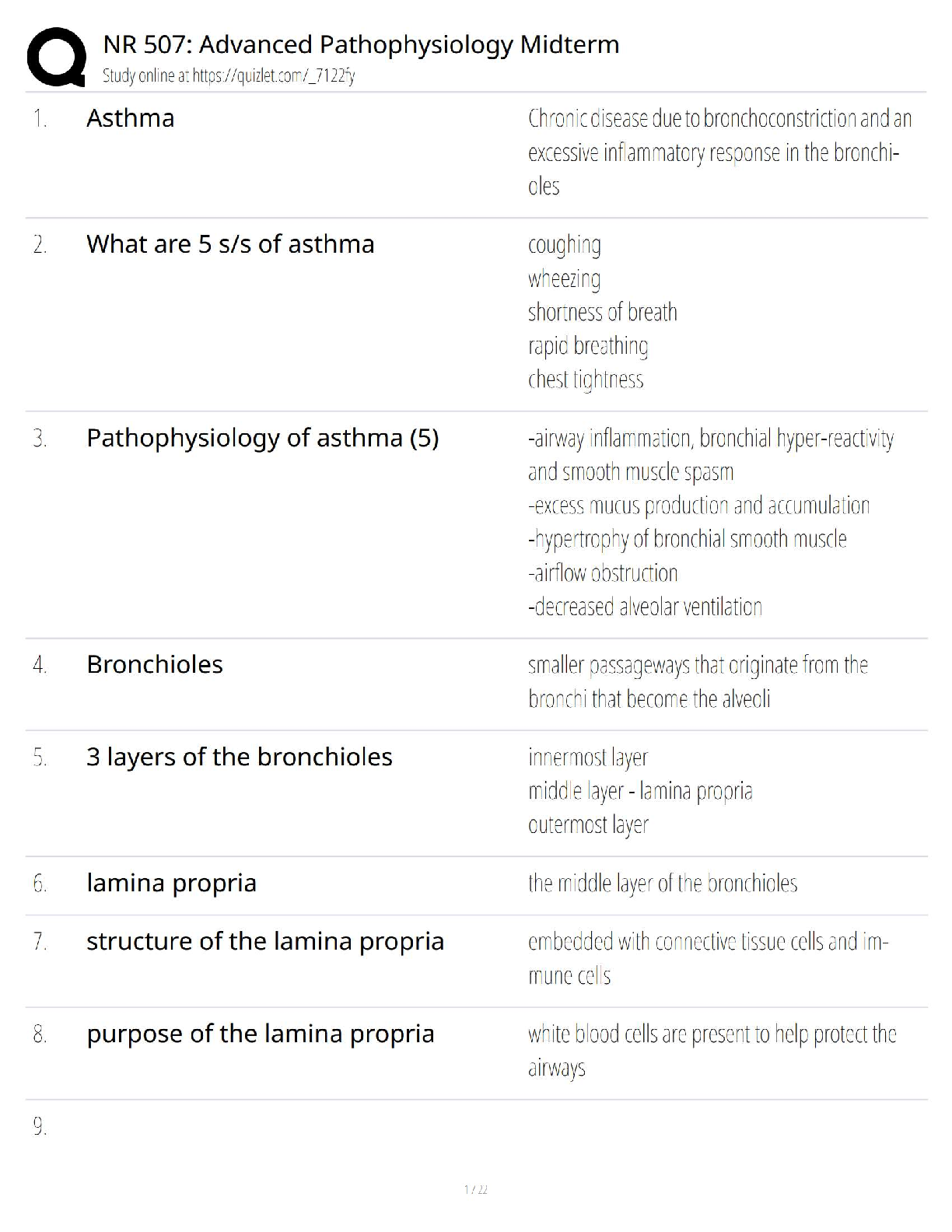Click '-decreased alveolar ventilation' line
This screenshot has width=952, height=1232.
[645, 607]
